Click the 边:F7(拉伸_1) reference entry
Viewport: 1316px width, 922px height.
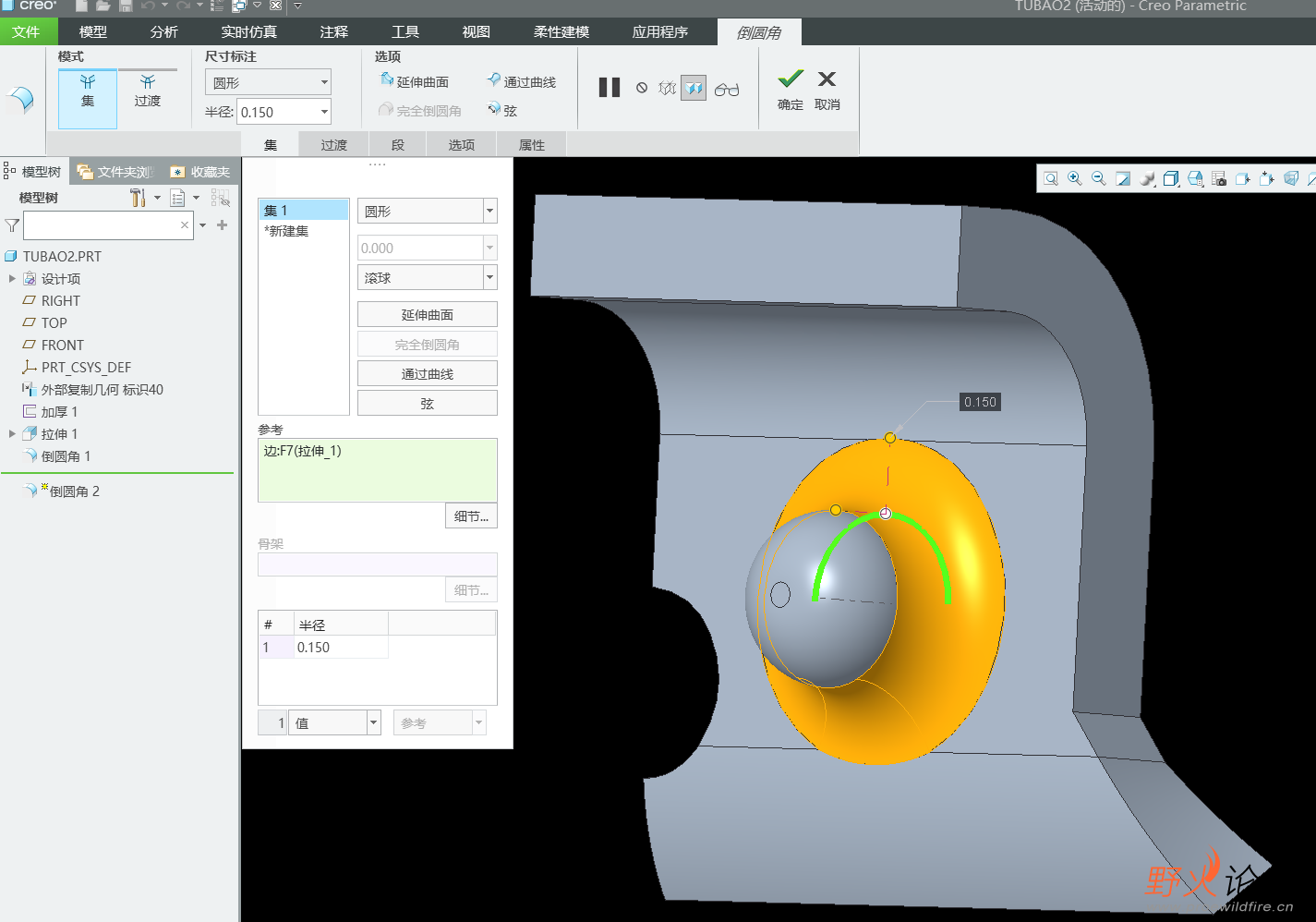[303, 451]
